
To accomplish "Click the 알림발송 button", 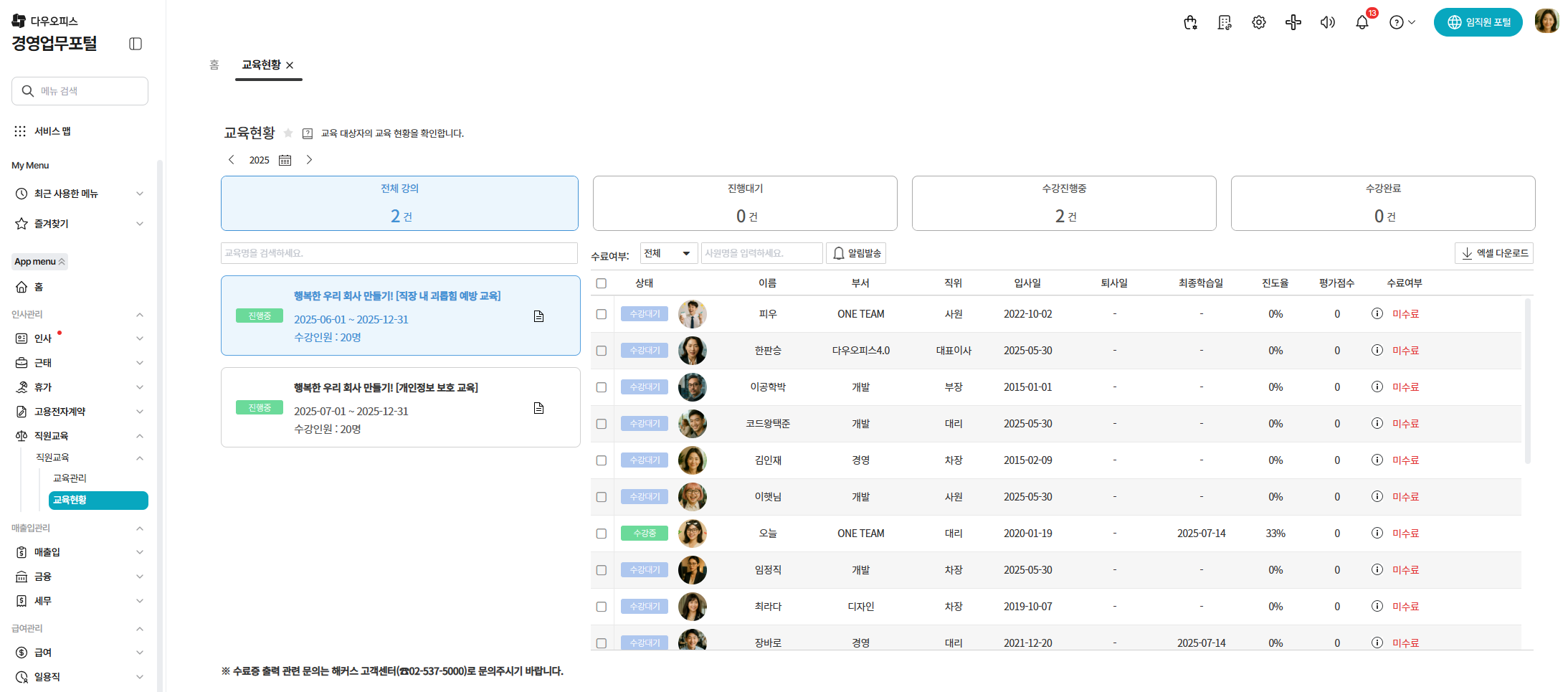I will coord(856,253).
